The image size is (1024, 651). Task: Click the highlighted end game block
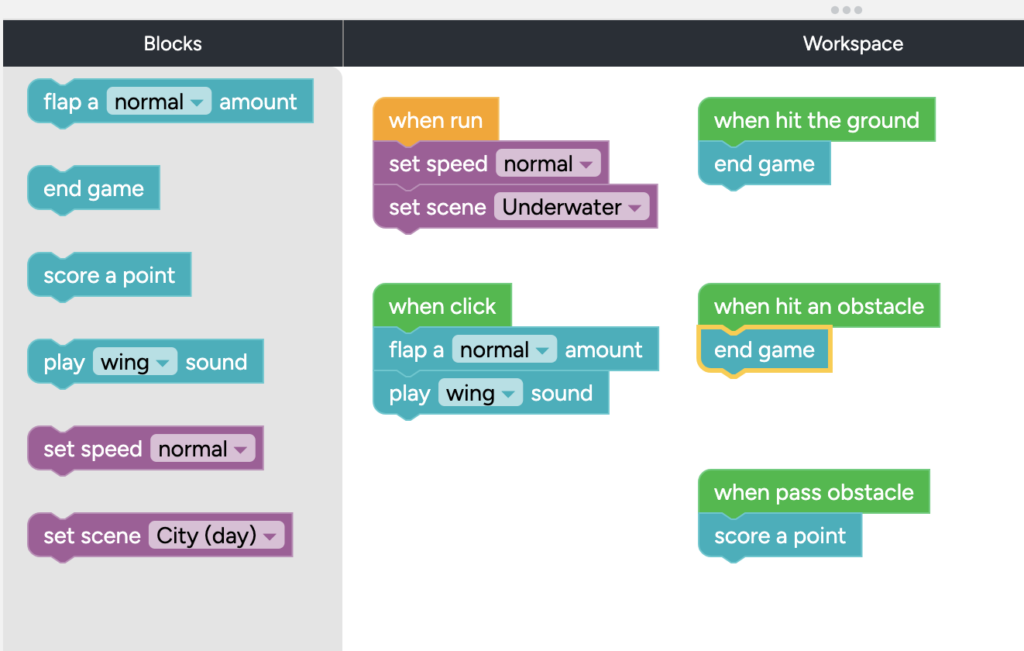pyautogui.click(x=764, y=350)
